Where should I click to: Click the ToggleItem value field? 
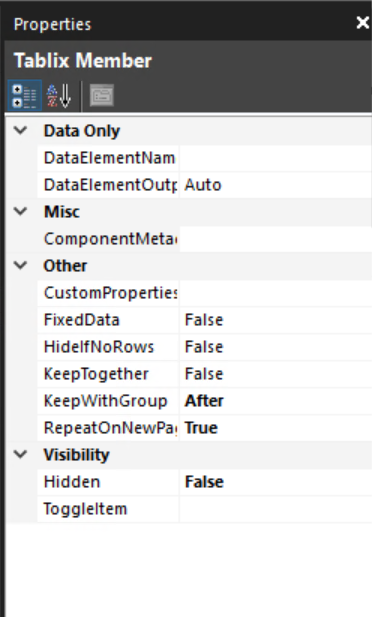pyautogui.click(x=276, y=509)
